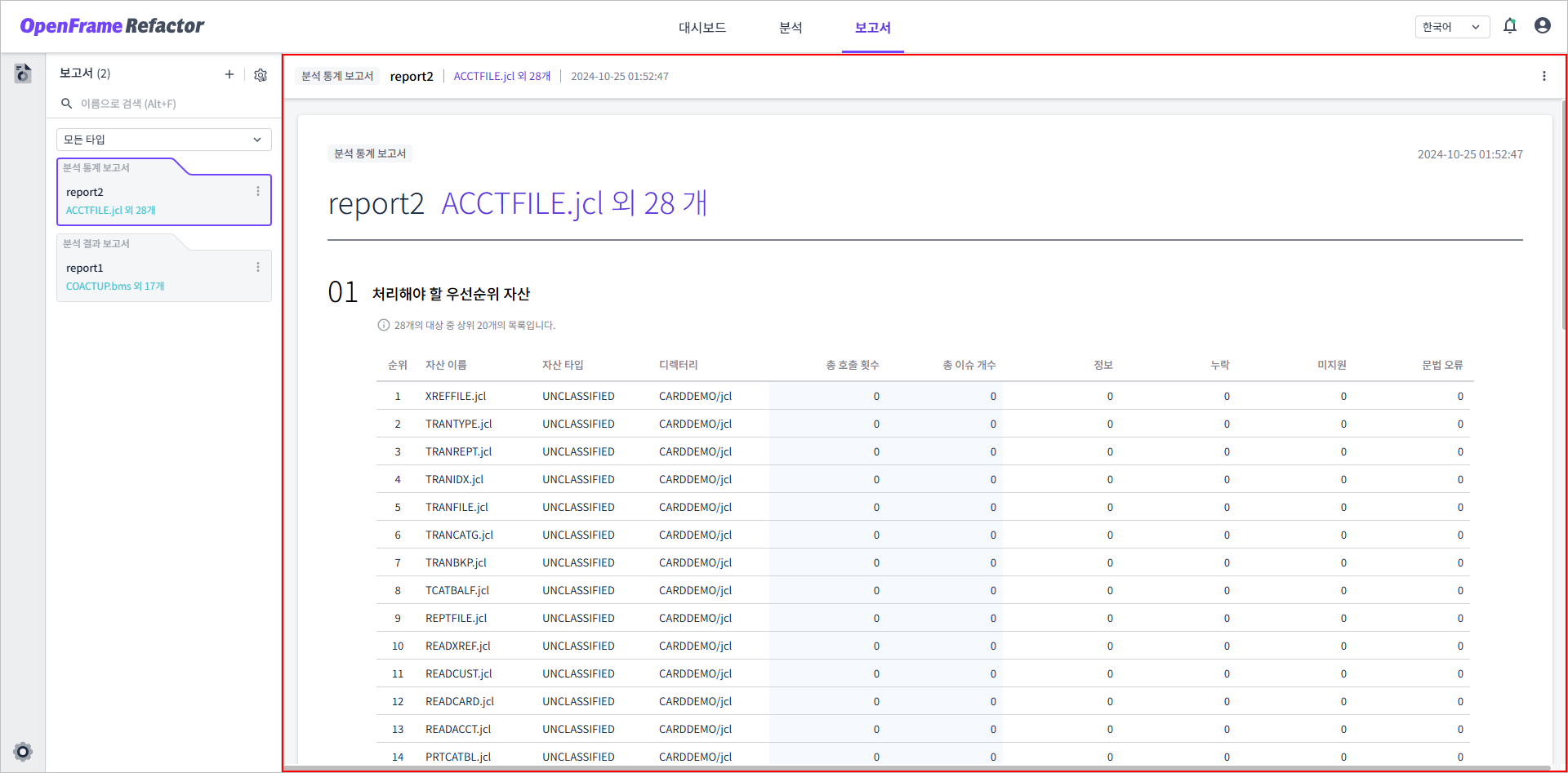Click READCUST.jcl row name
The width and height of the screenshot is (1568, 773).
(459, 673)
